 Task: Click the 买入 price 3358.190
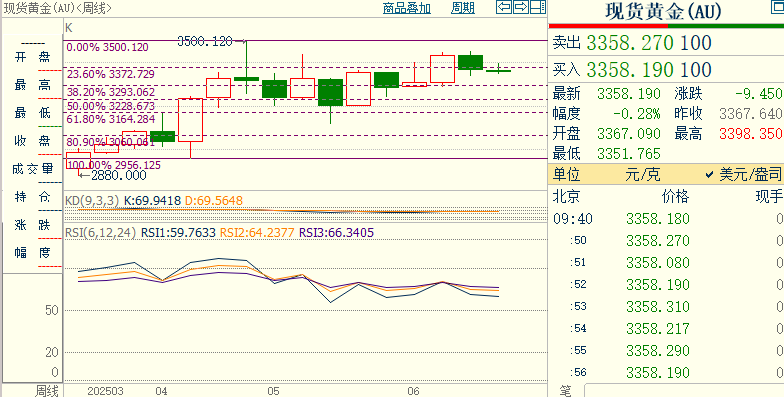[630, 70]
